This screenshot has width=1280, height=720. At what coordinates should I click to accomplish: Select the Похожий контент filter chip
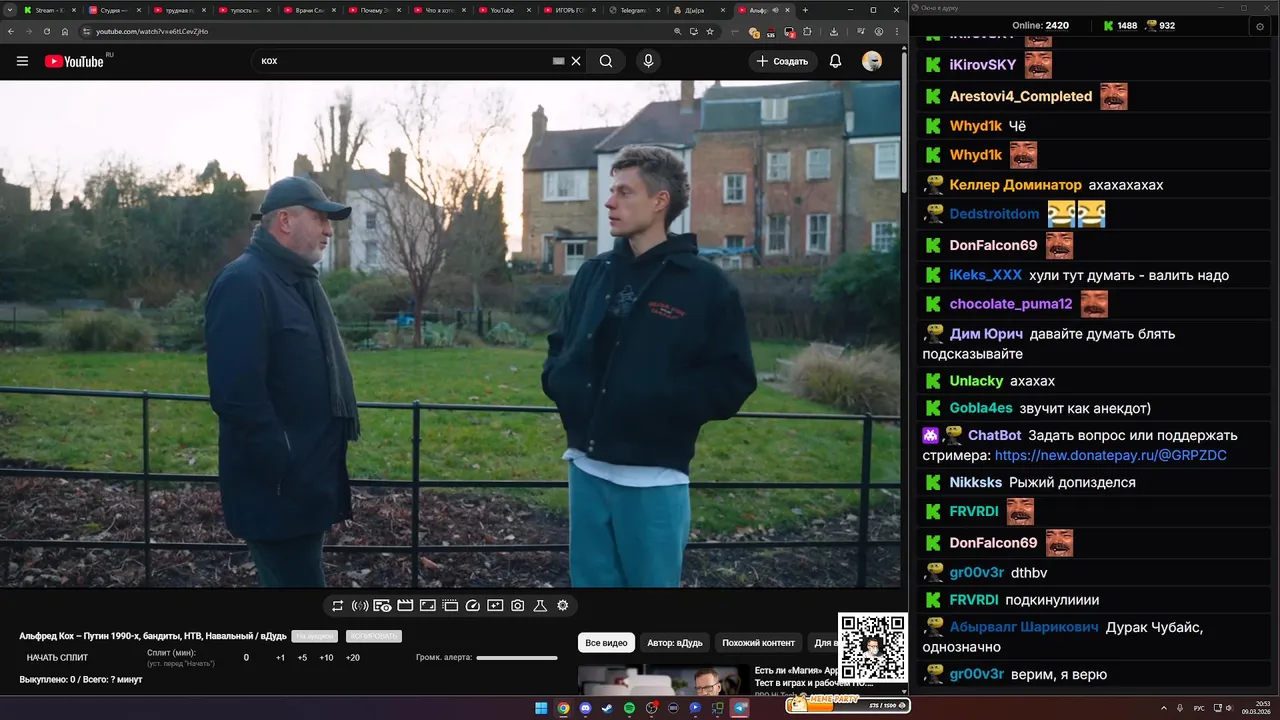(758, 643)
